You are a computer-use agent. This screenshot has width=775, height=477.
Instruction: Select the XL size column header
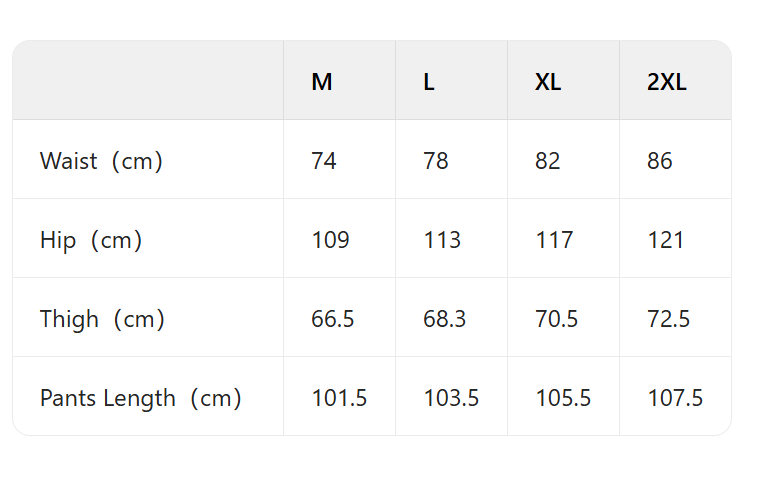[548, 82]
